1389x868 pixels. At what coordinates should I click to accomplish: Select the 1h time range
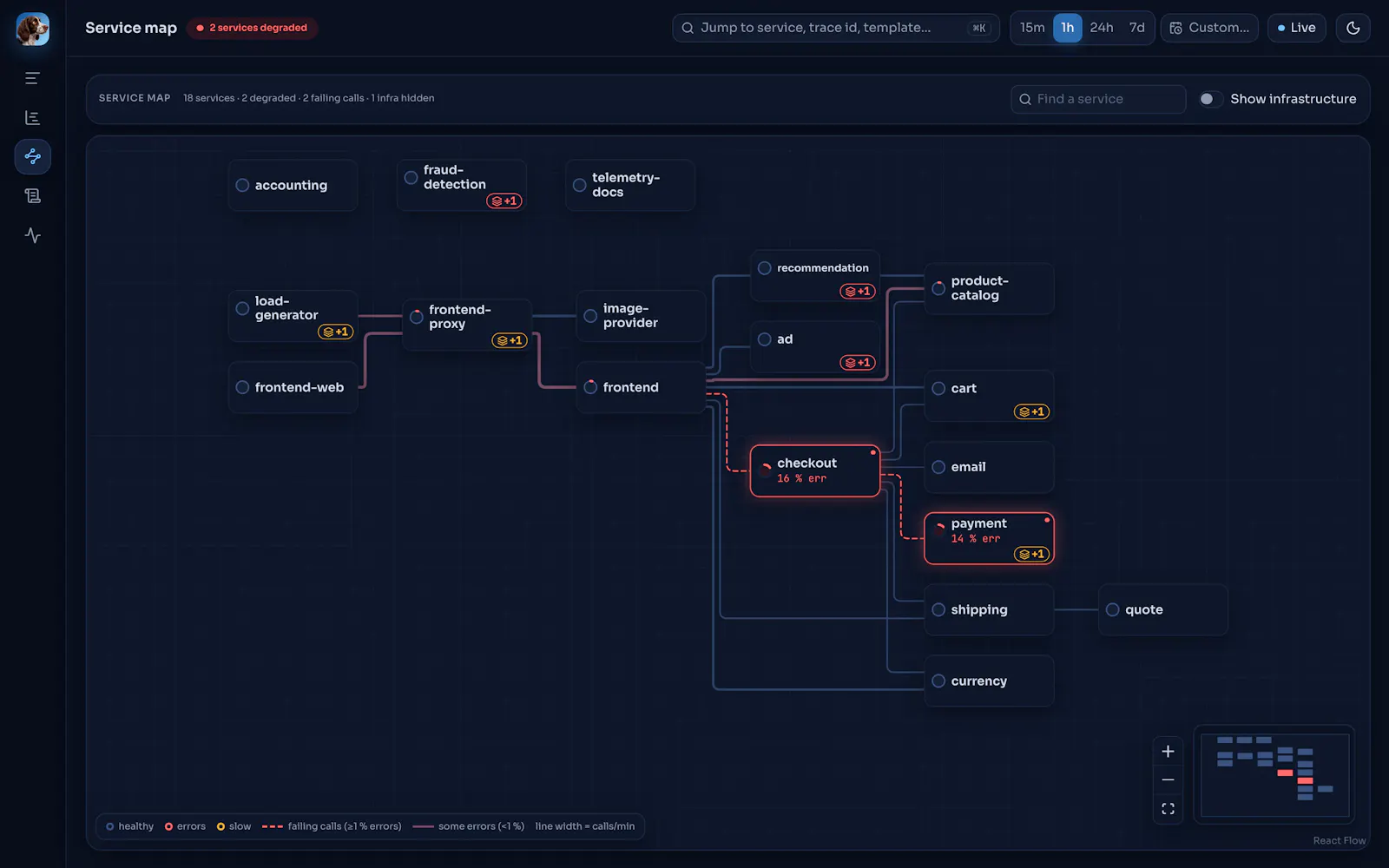point(1067,28)
